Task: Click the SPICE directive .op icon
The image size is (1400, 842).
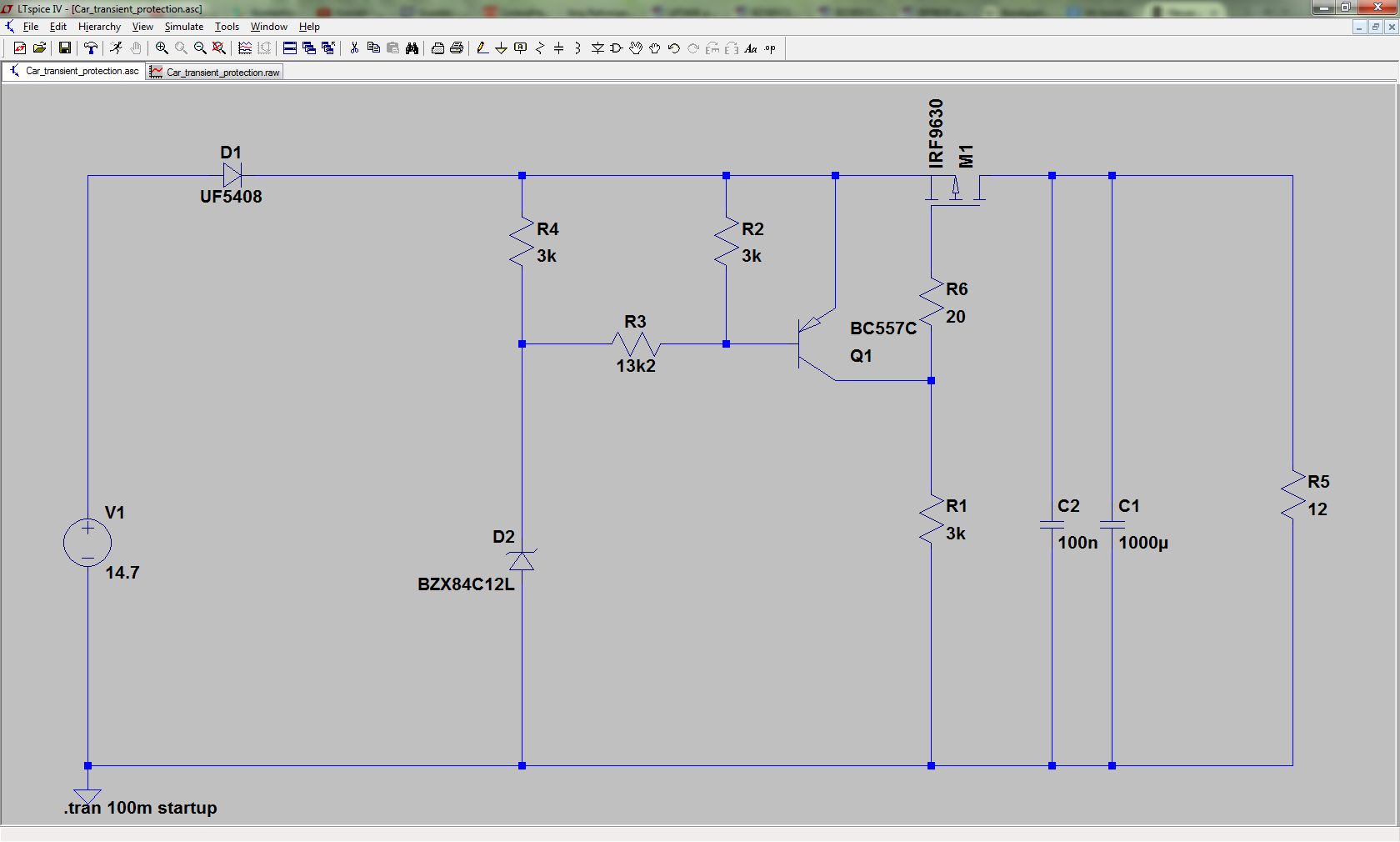Action: tap(770, 48)
